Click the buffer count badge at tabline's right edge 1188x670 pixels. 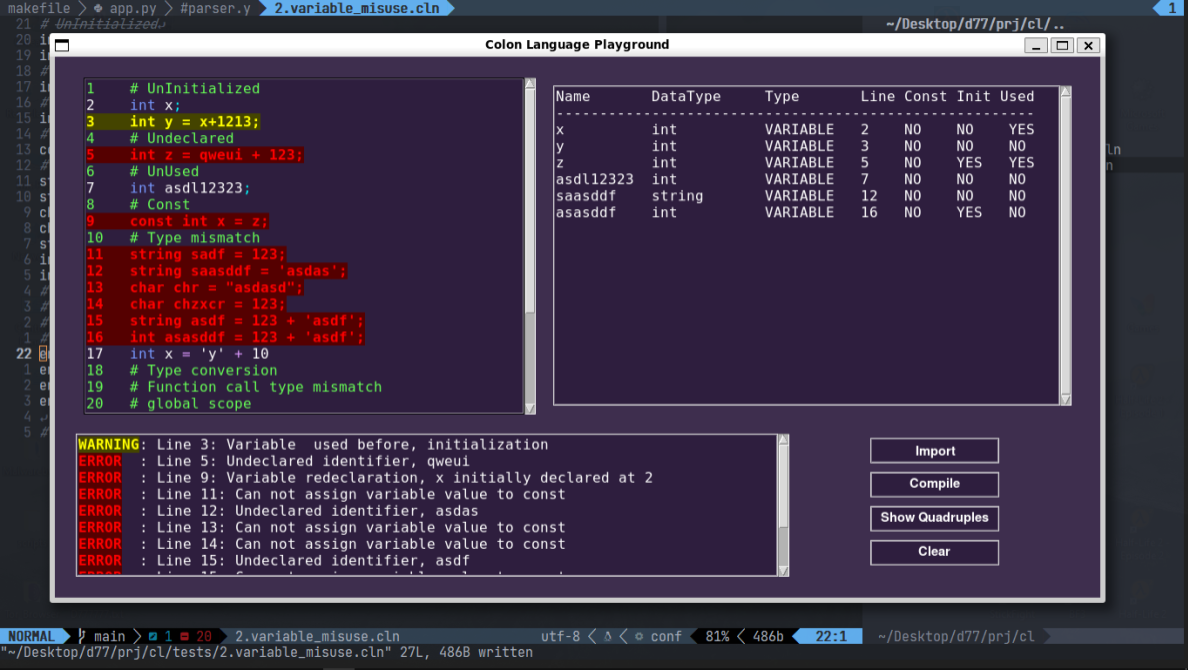pos(1169,8)
